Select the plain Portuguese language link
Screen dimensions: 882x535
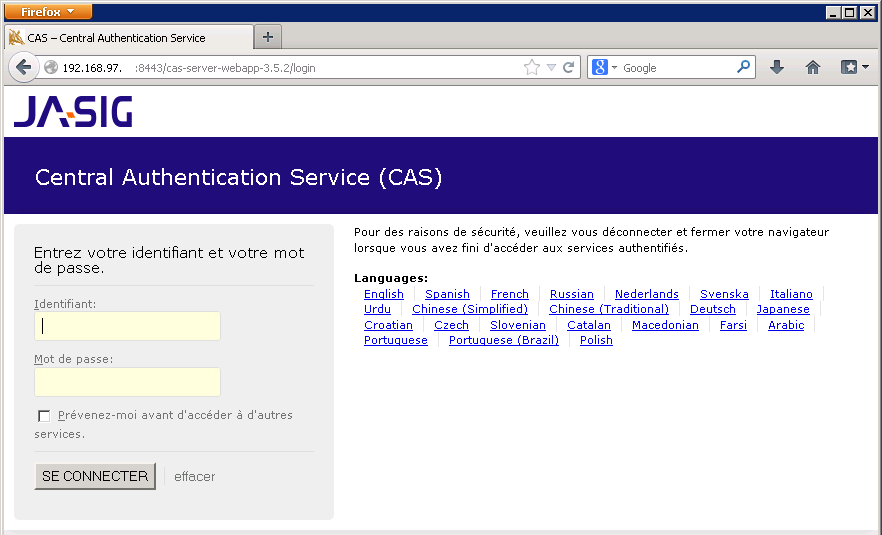point(395,340)
